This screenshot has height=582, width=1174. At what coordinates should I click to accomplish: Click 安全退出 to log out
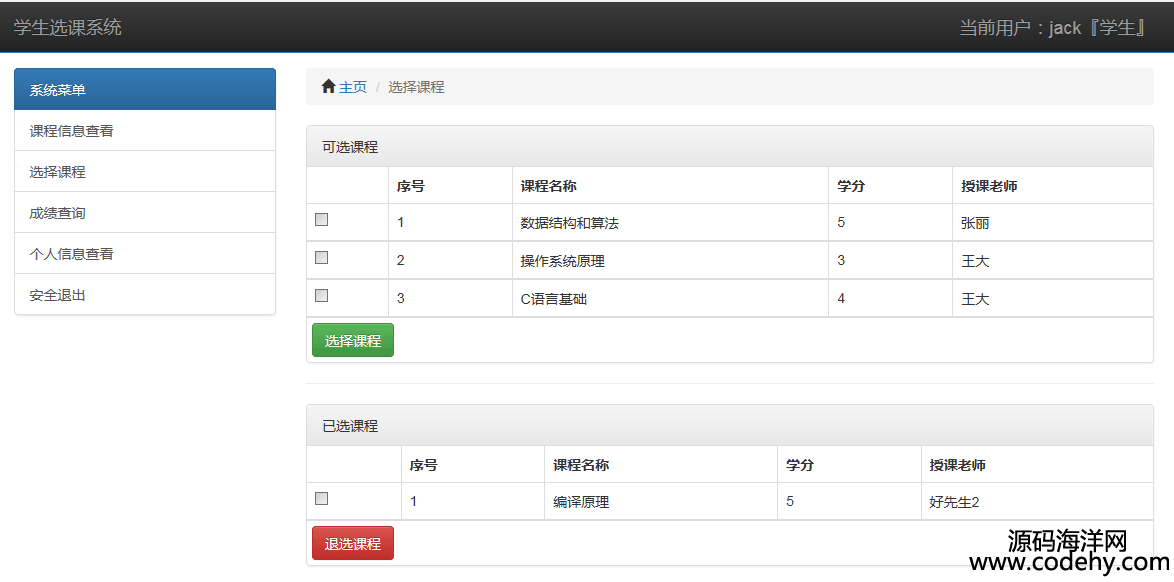(x=145, y=294)
